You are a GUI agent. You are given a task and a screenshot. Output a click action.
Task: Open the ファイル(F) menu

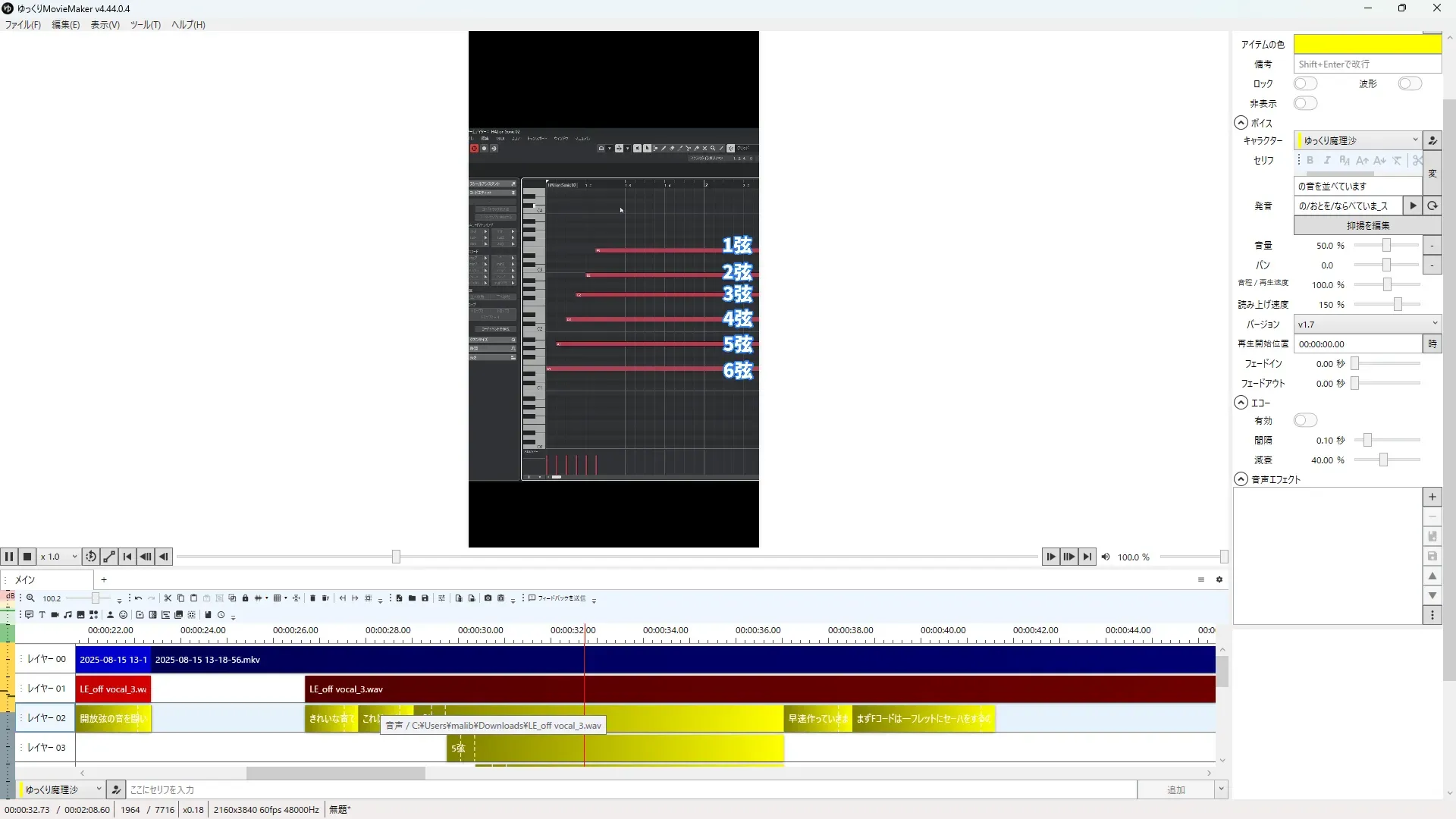pos(23,24)
